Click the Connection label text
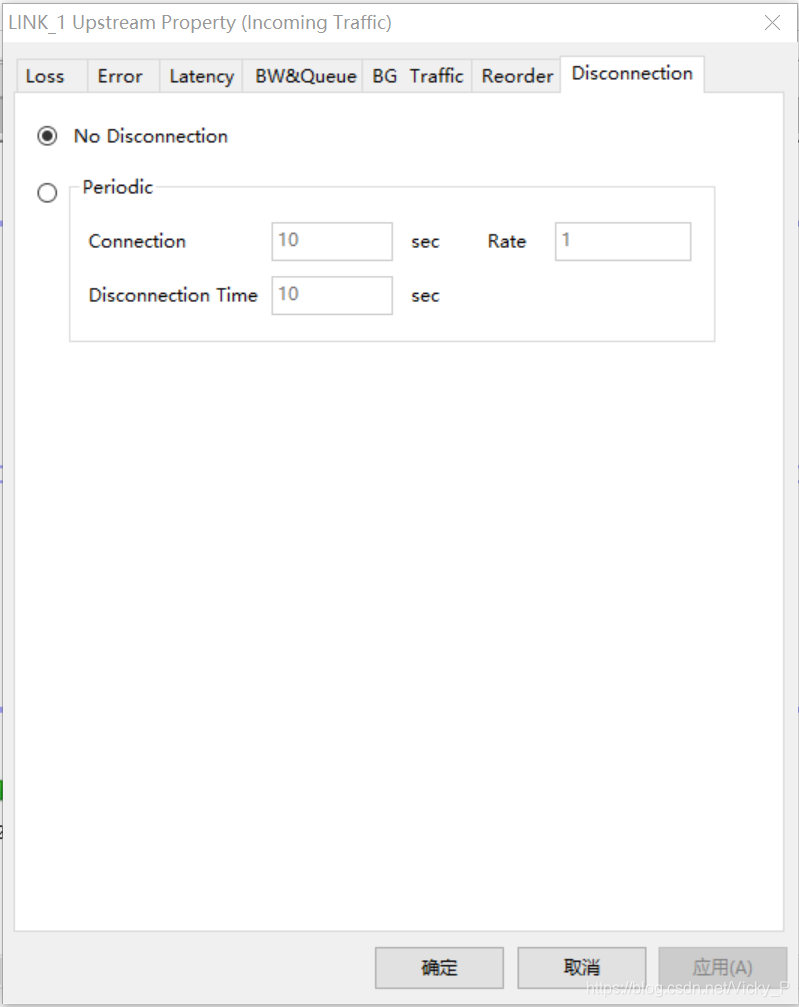Image resolution: width=799 pixels, height=1007 pixels. point(137,241)
